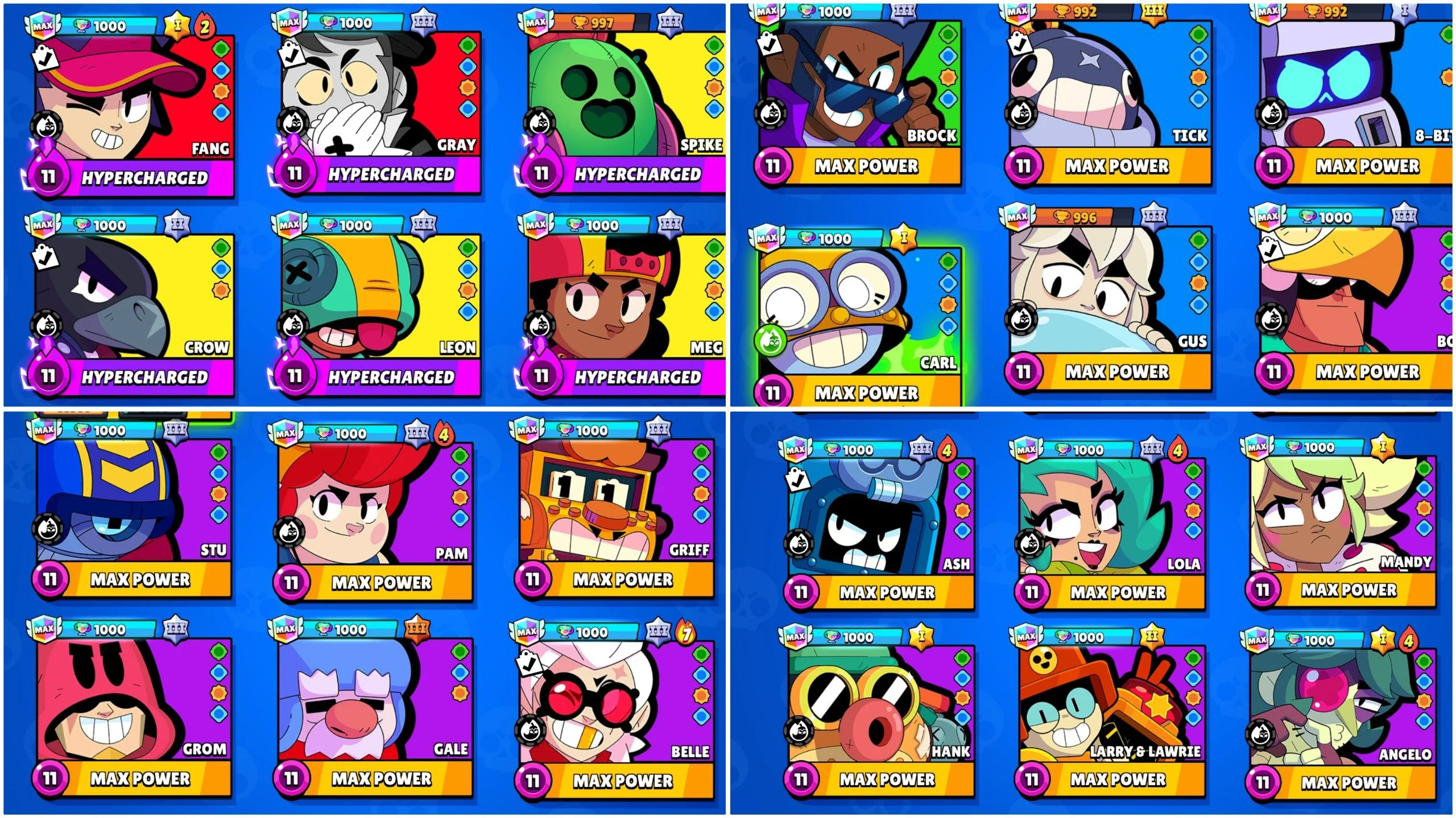Click the green star power dot on Meg's card
The width and height of the screenshot is (1456, 818).
[714, 248]
